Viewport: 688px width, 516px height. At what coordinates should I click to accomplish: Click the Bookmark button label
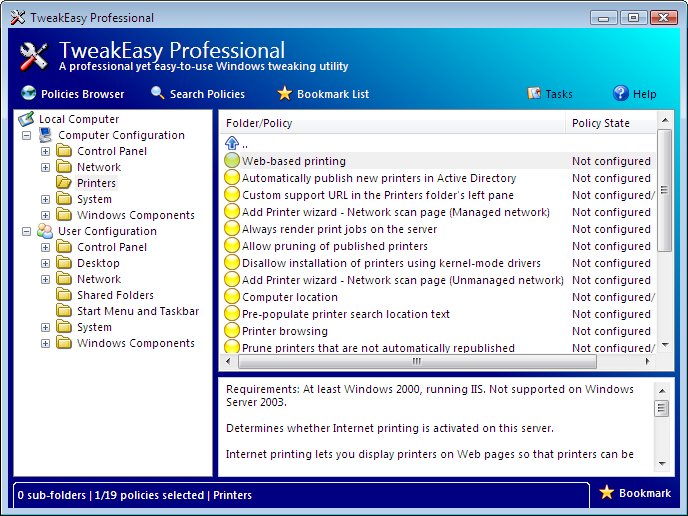645,493
